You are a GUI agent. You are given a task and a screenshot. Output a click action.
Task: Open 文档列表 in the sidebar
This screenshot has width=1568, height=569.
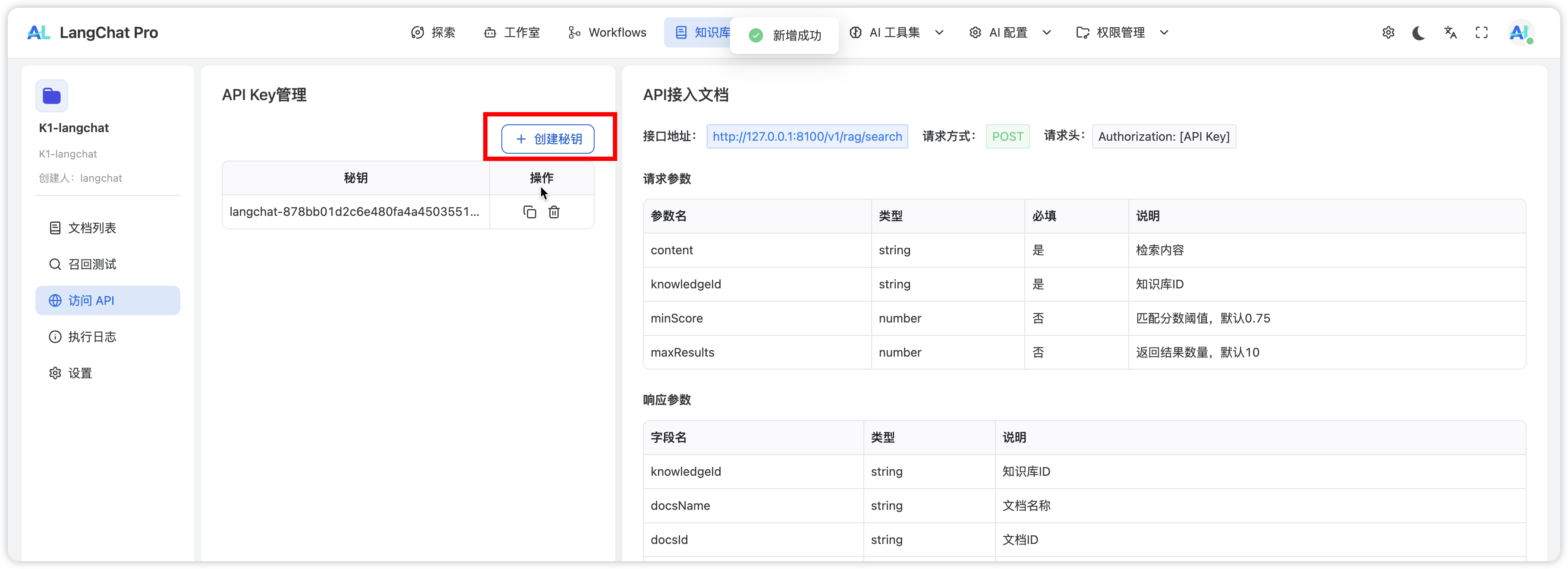click(91, 228)
